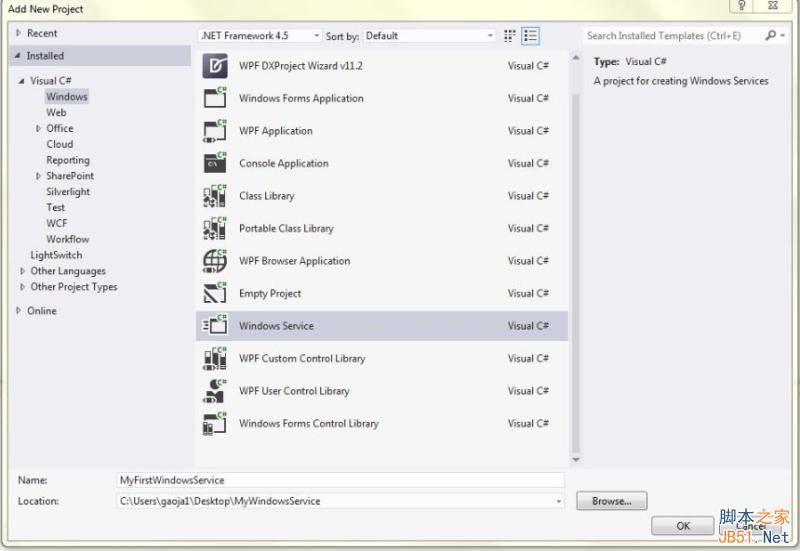Image resolution: width=800 pixels, height=551 pixels.
Task: Click the Browse... button
Action: pos(612,501)
